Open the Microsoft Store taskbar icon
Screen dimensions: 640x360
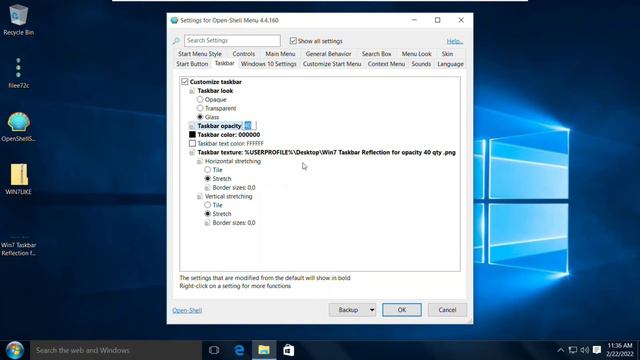click(x=289, y=350)
